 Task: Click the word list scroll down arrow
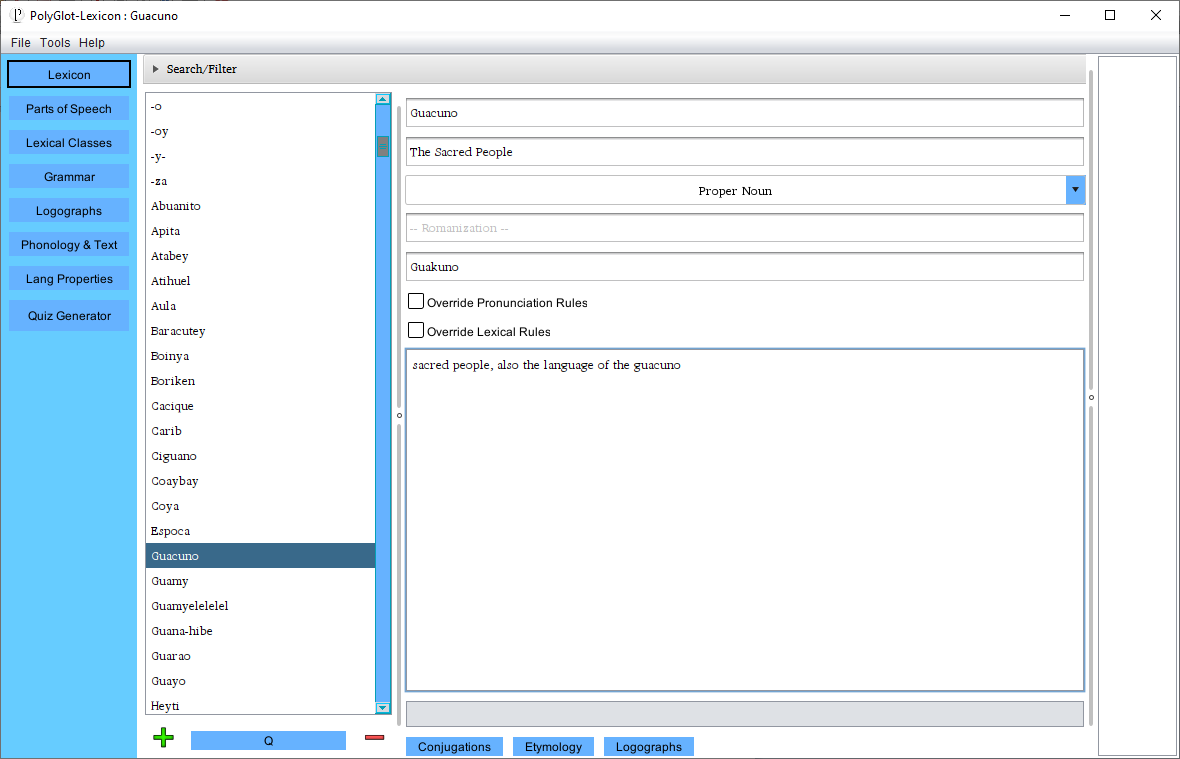coord(382,707)
